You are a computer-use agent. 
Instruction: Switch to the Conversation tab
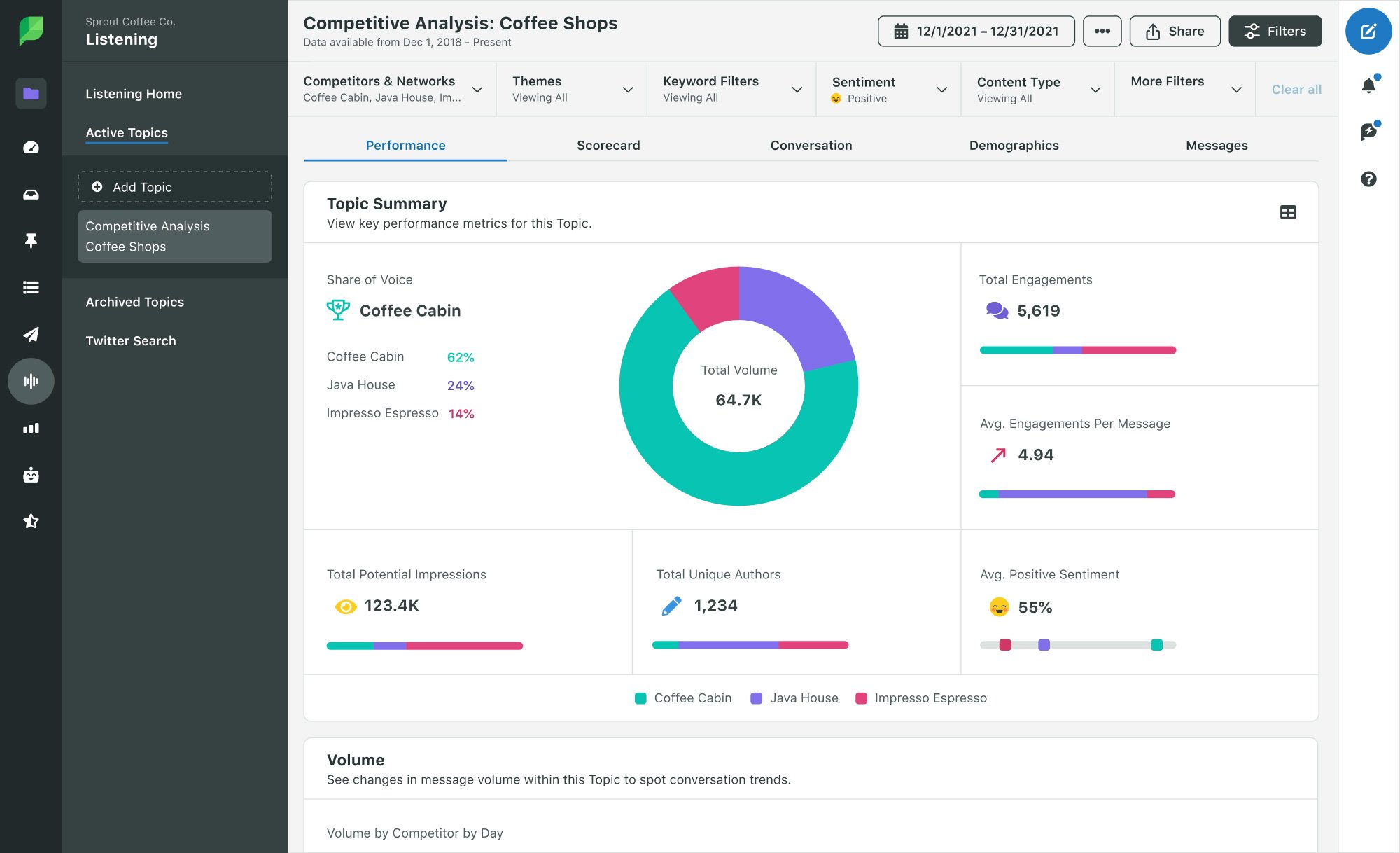[x=811, y=145]
